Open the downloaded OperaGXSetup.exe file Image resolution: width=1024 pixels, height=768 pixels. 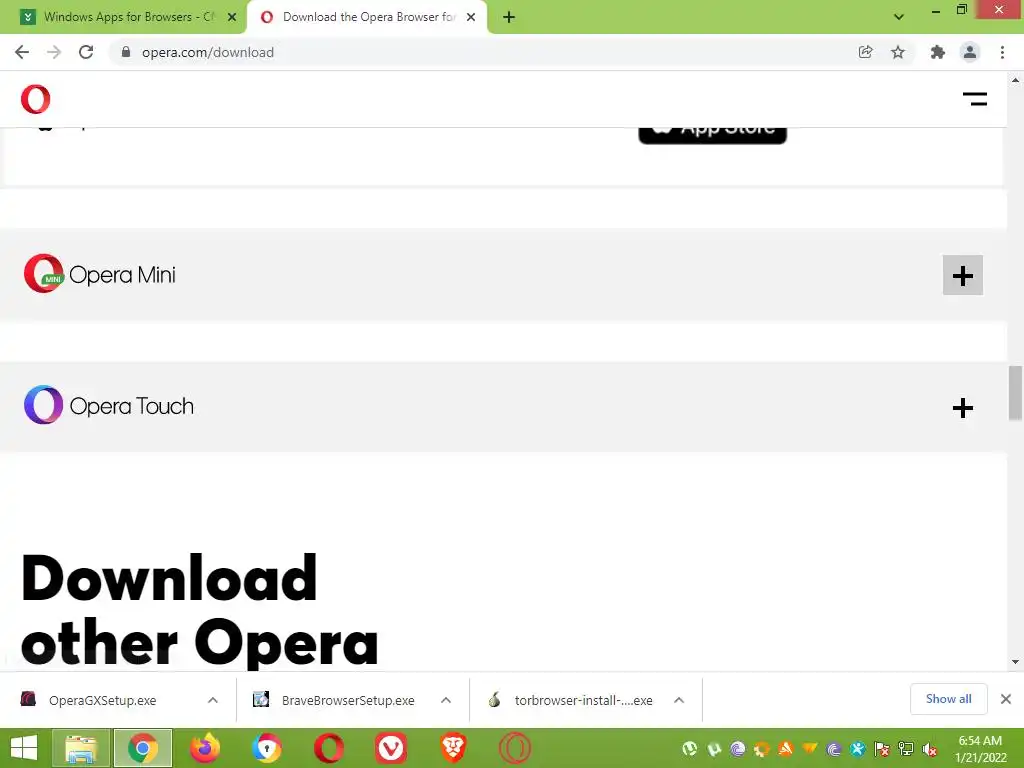tap(103, 700)
